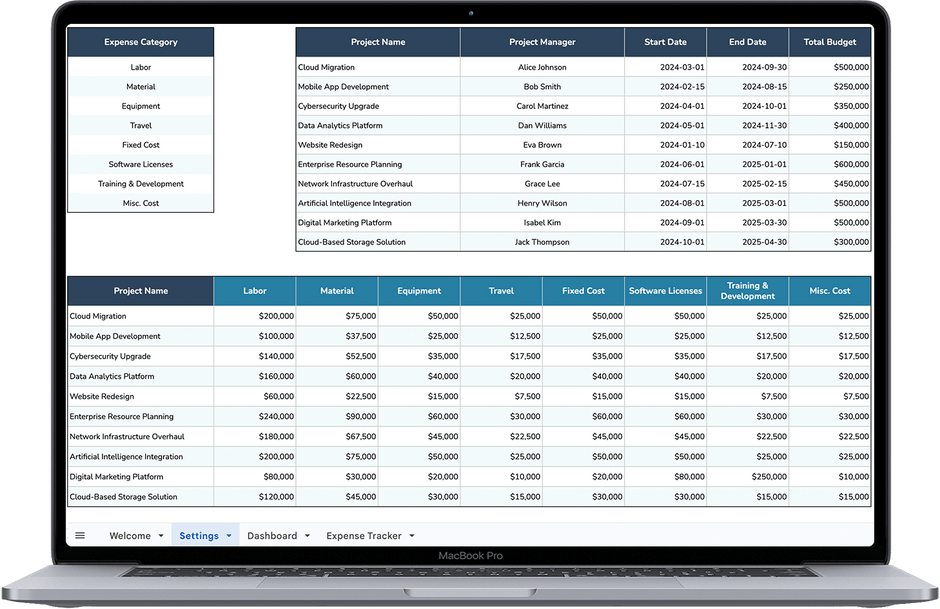The height and width of the screenshot is (609, 940).
Task: Select the Misc. Cost column header
Action: [x=830, y=291]
